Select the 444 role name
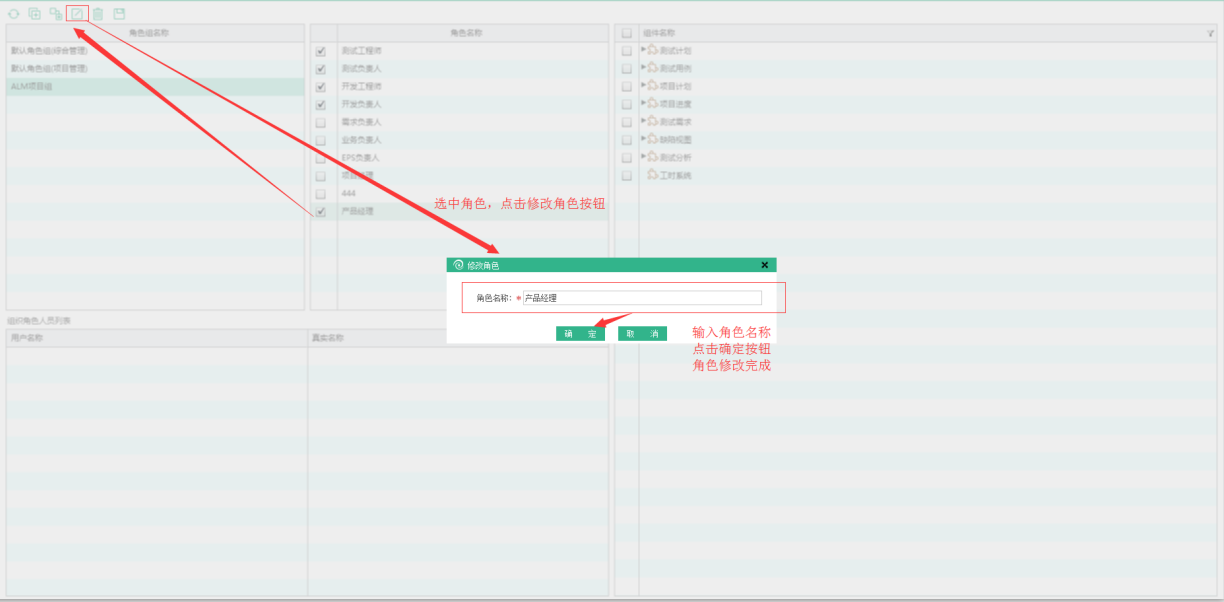This screenshot has width=1224, height=602. tap(349, 193)
